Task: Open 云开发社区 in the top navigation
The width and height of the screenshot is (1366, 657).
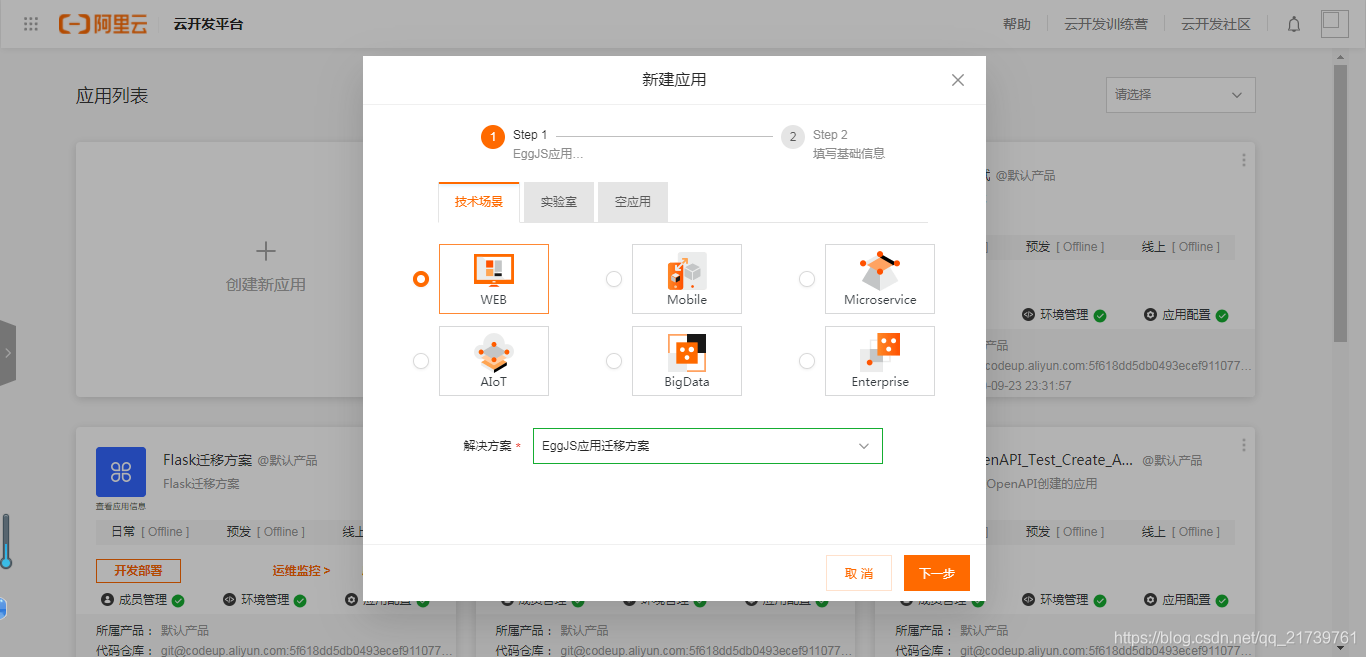Action: pyautogui.click(x=1216, y=24)
